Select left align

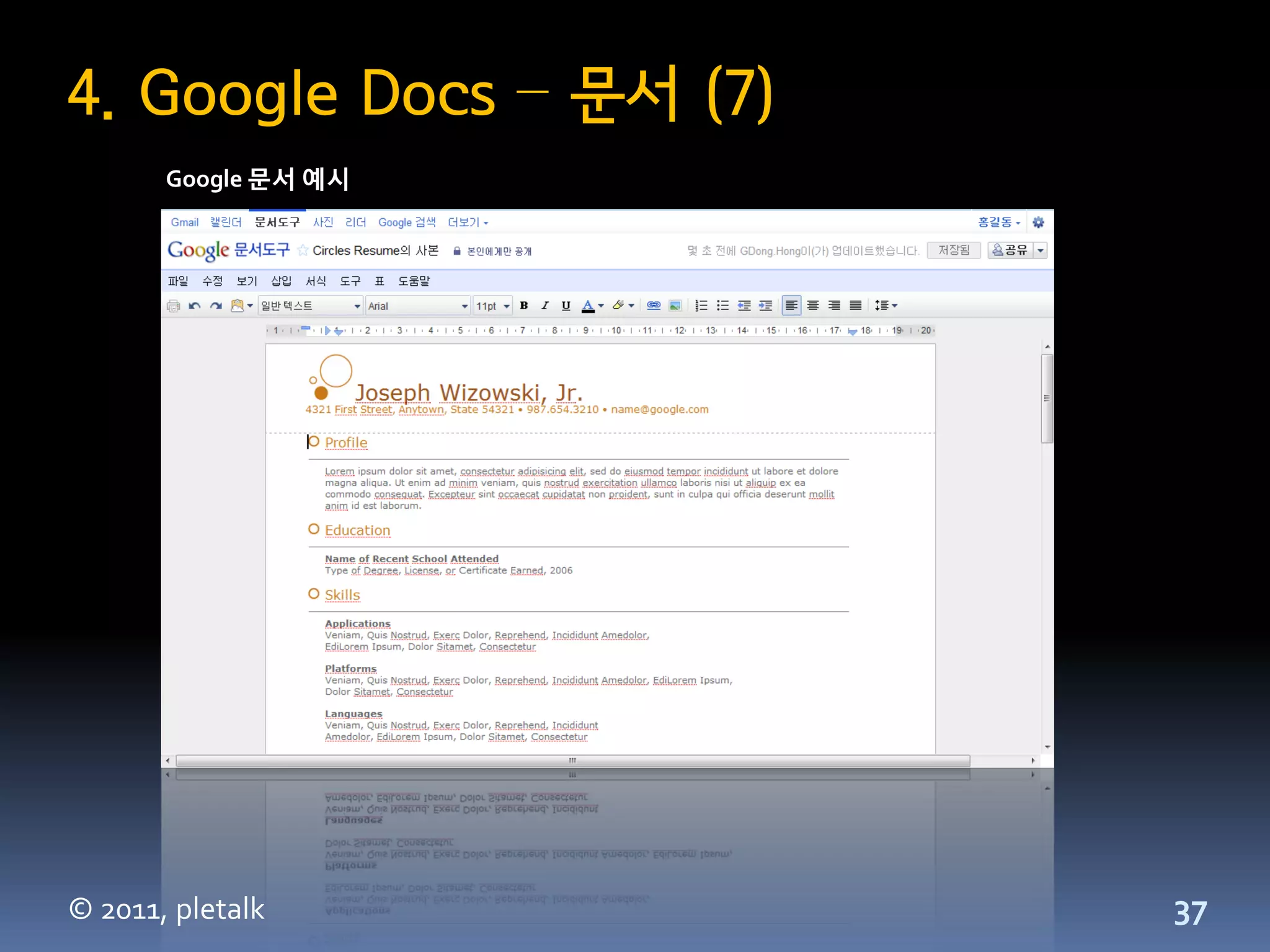(x=792, y=306)
